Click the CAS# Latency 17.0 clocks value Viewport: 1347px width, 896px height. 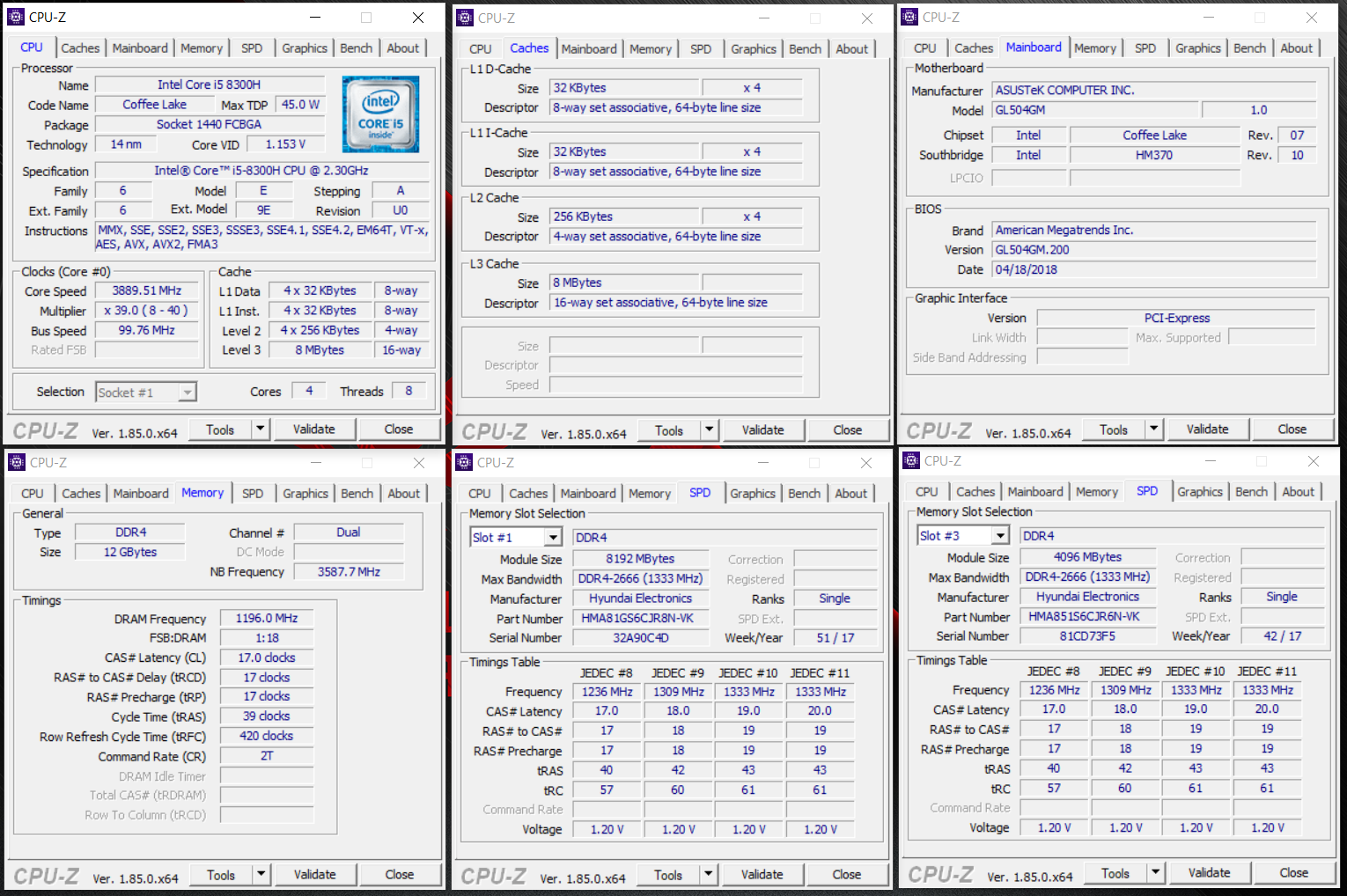(267, 657)
